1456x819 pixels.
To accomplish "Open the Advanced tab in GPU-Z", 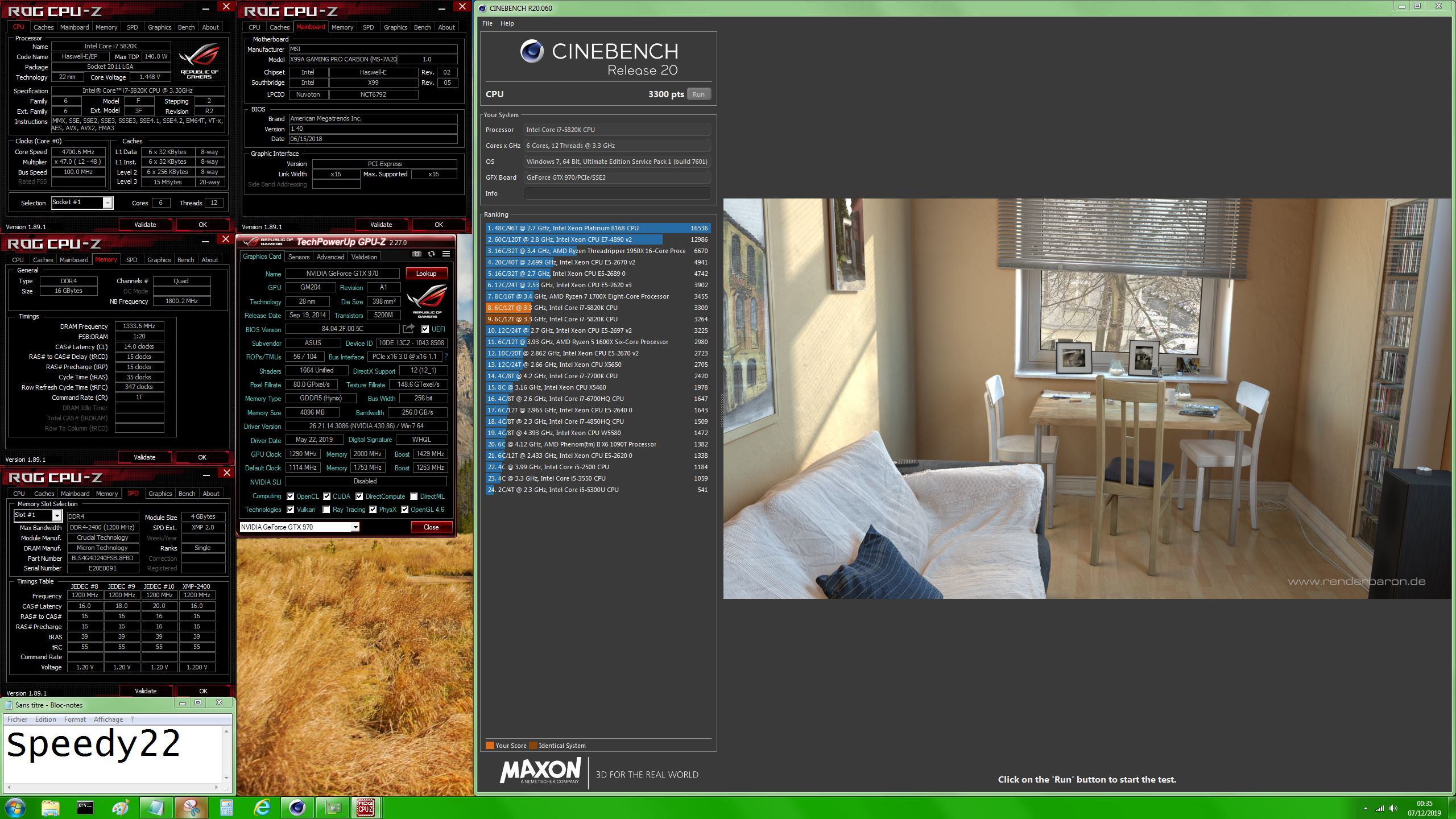I will (x=330, y=257).
